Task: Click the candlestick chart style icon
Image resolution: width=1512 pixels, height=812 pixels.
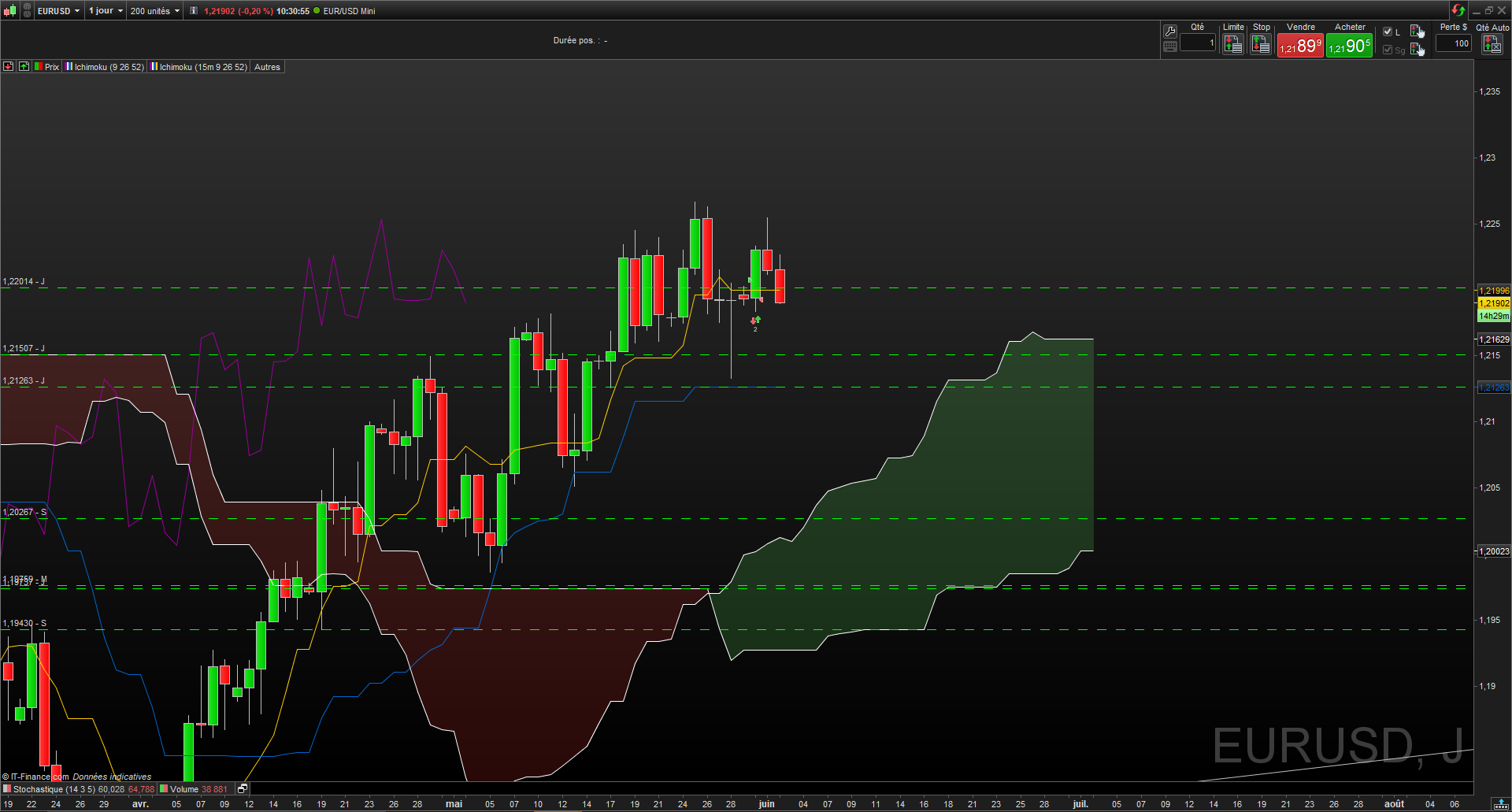Action: click(x=10, y=11)
